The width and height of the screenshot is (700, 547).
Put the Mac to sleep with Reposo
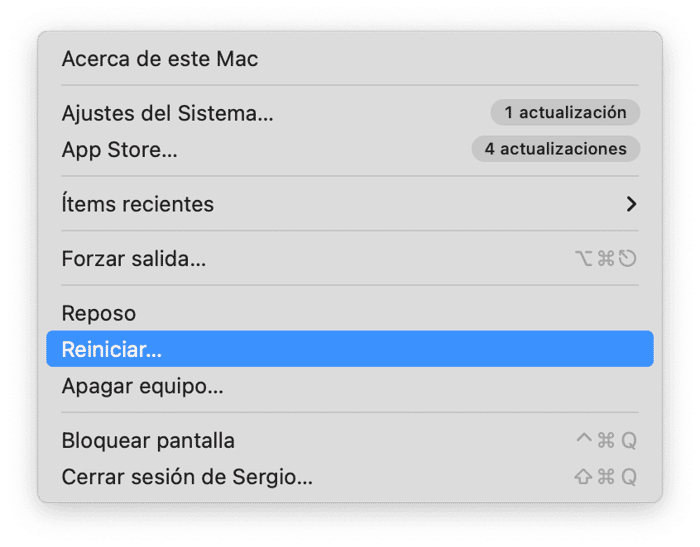coord(99,313)
